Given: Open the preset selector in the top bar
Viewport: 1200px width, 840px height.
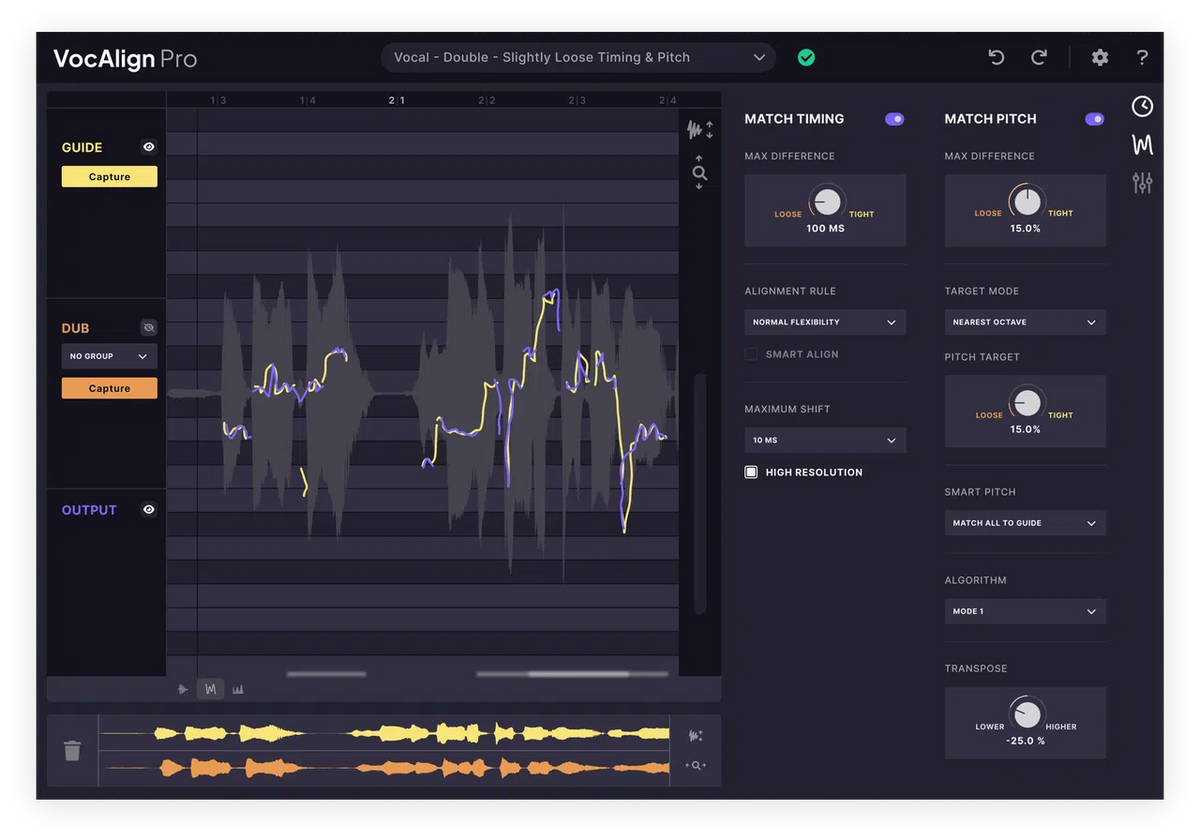Looking at the screenshot, I should pos(578,57).
